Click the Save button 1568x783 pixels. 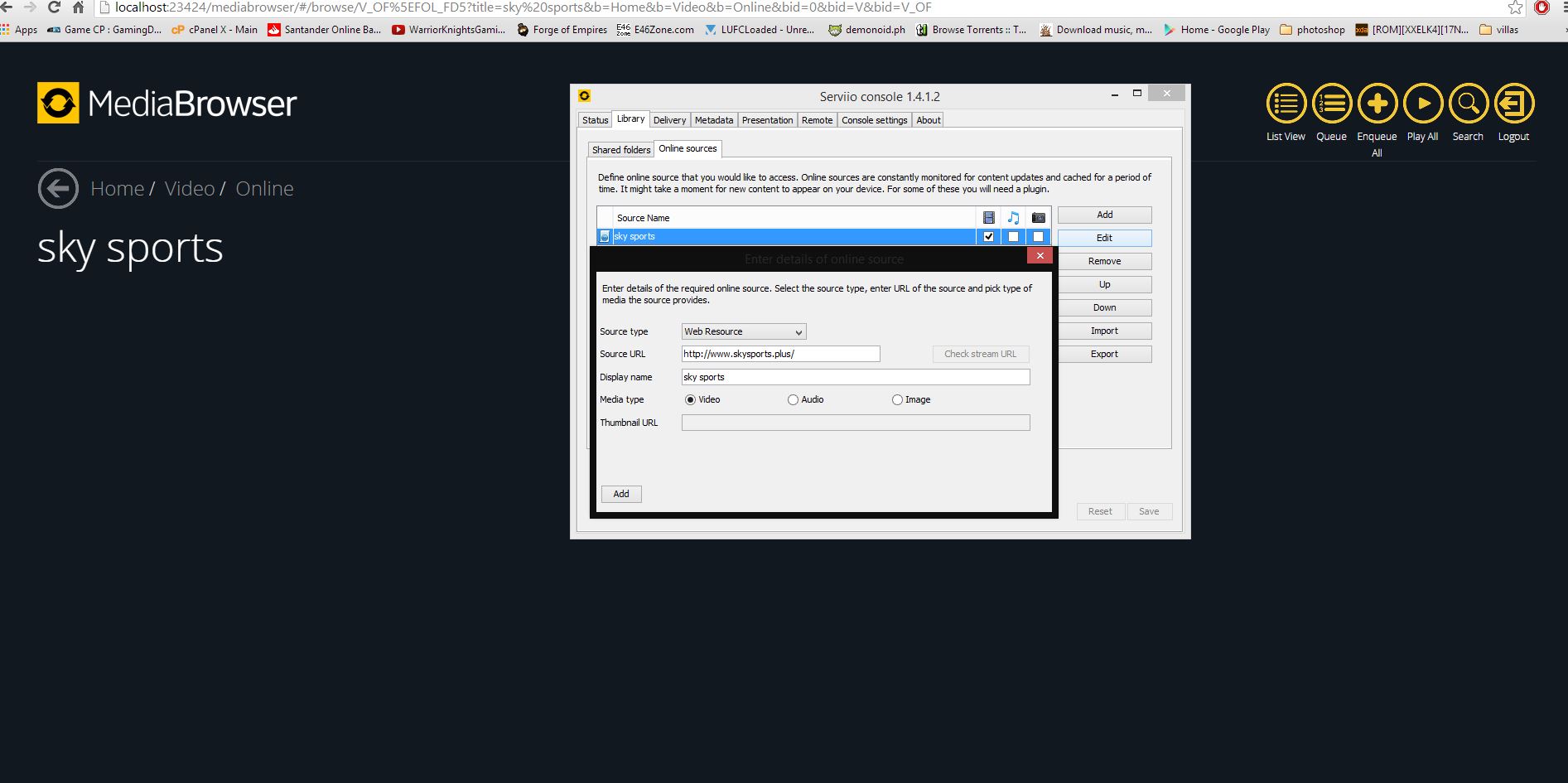[x=1149, y=511]
